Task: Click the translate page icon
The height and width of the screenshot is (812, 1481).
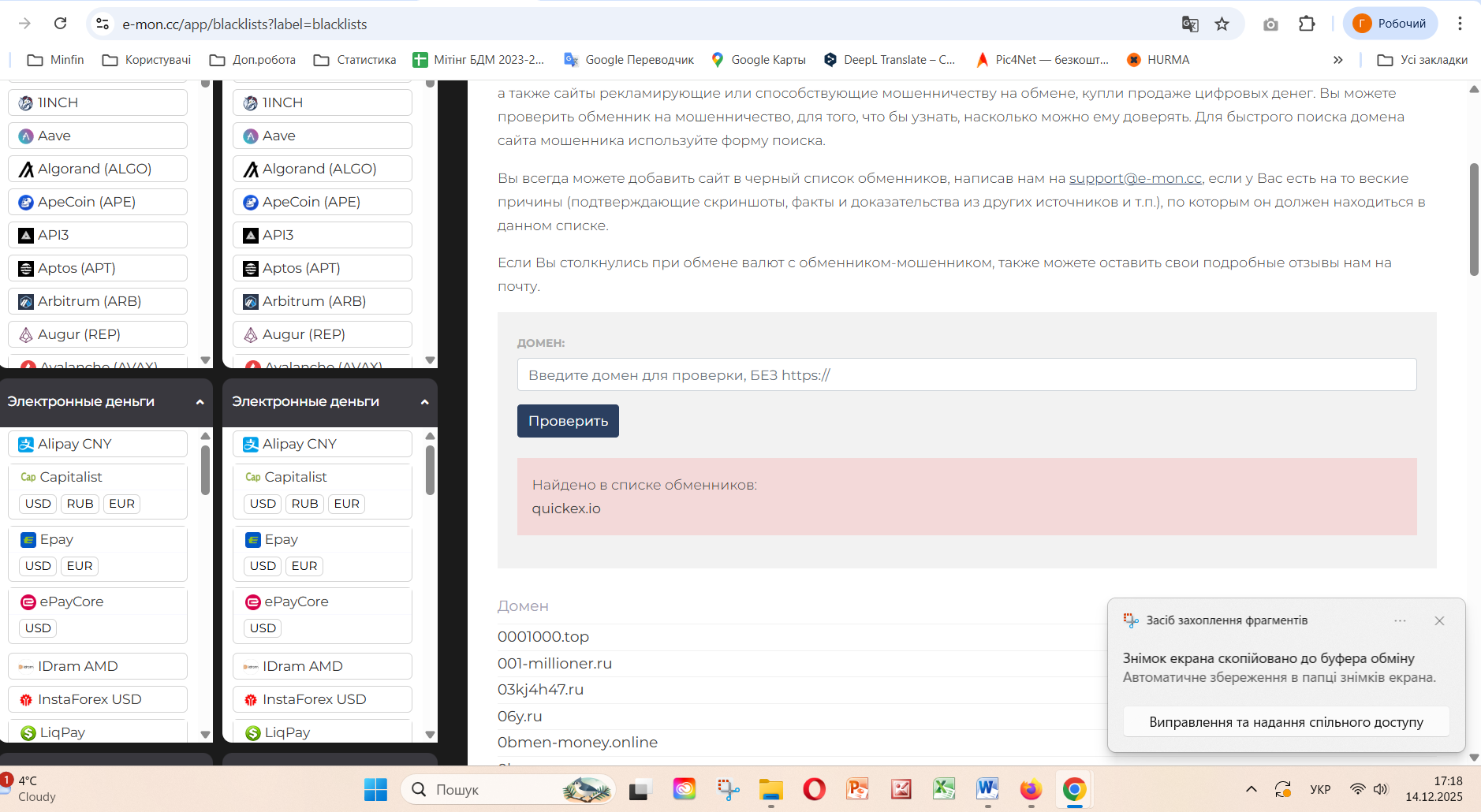Action: pos(1190,24)
